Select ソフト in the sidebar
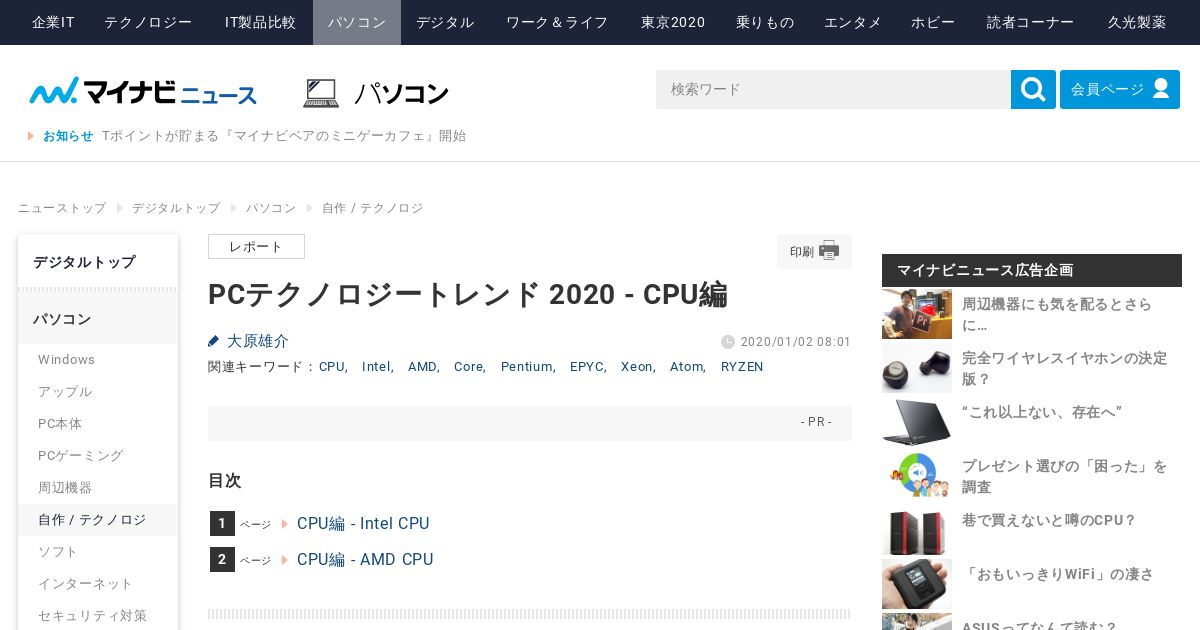Viewport: 1200px width, 630px height. point(98,552)
